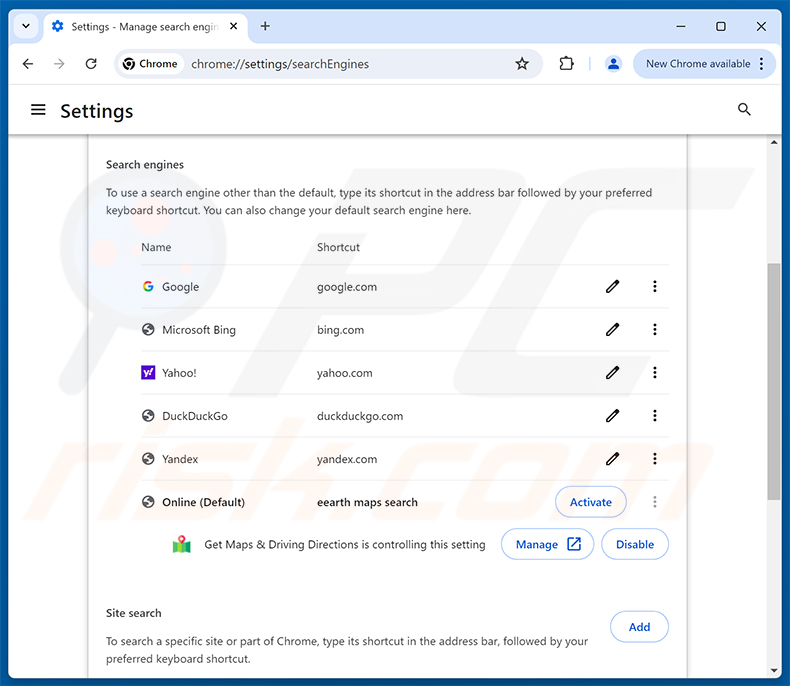Click the vertical scrollbar thumb
This screenshot has height=686, width=790.
[773, 381]
